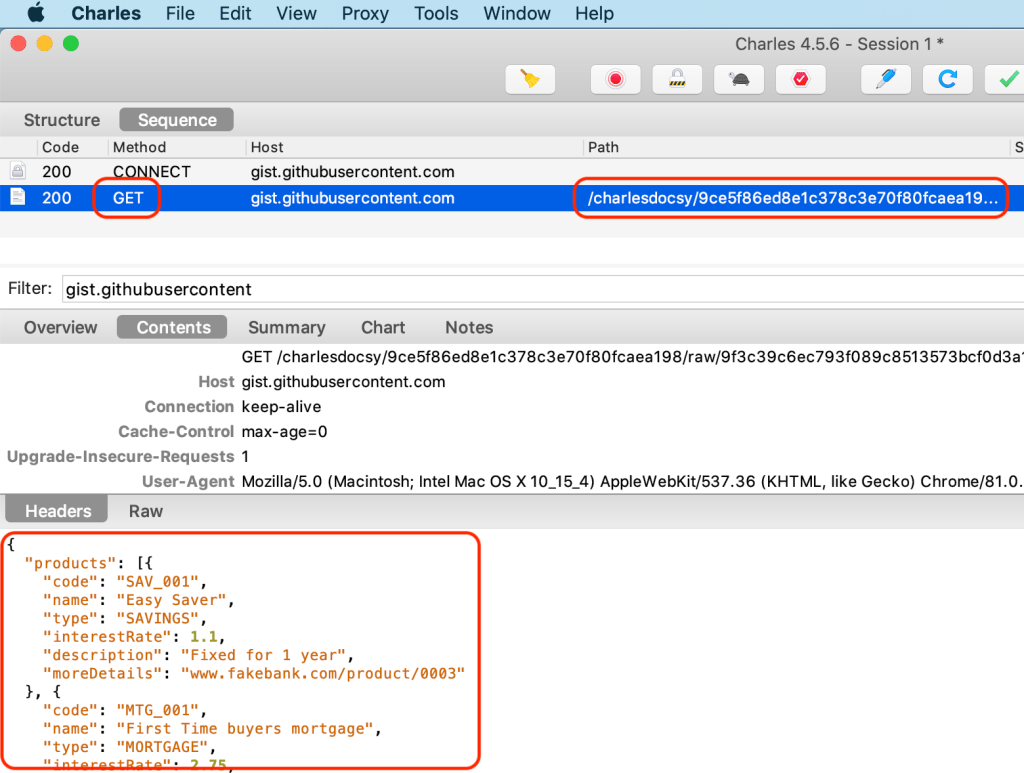Select the CONNECT row's lock document icon
Image resolution: width=1024 pixels, height=773 pixels.
tap(17, 172)
